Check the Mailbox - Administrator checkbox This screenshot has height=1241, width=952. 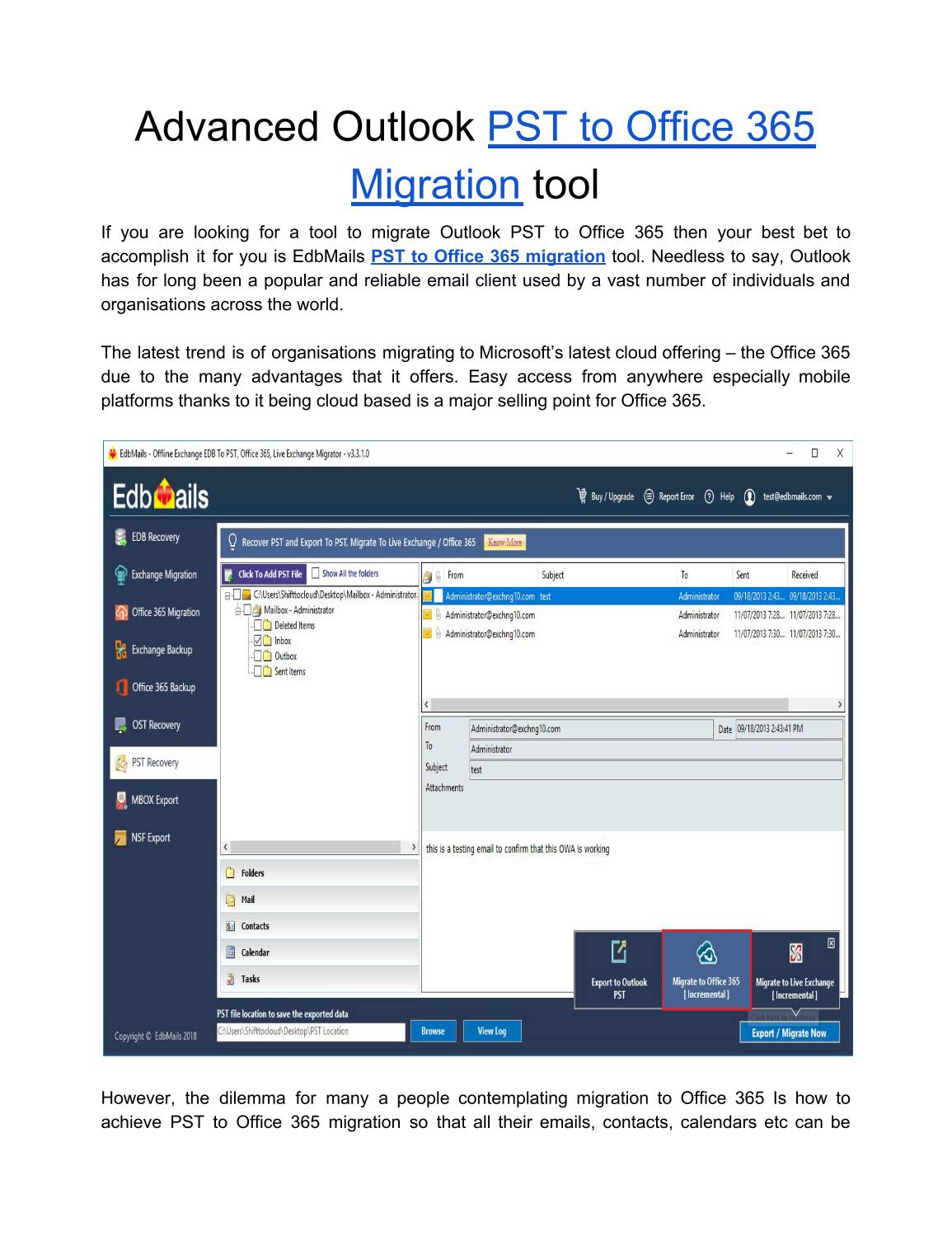pyautogui.click(x=246, y=610)
